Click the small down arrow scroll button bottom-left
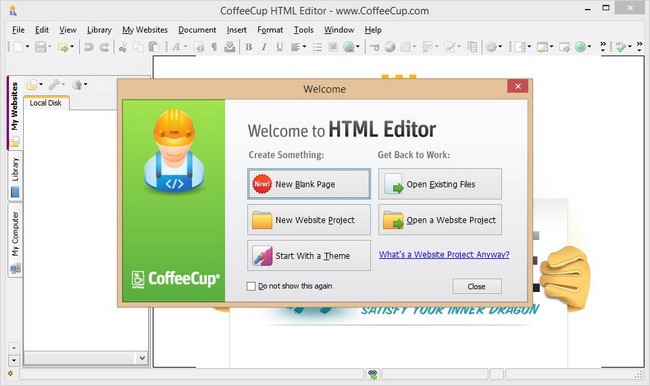This screenshot has width=650, height=386. [x=14, y=360]
